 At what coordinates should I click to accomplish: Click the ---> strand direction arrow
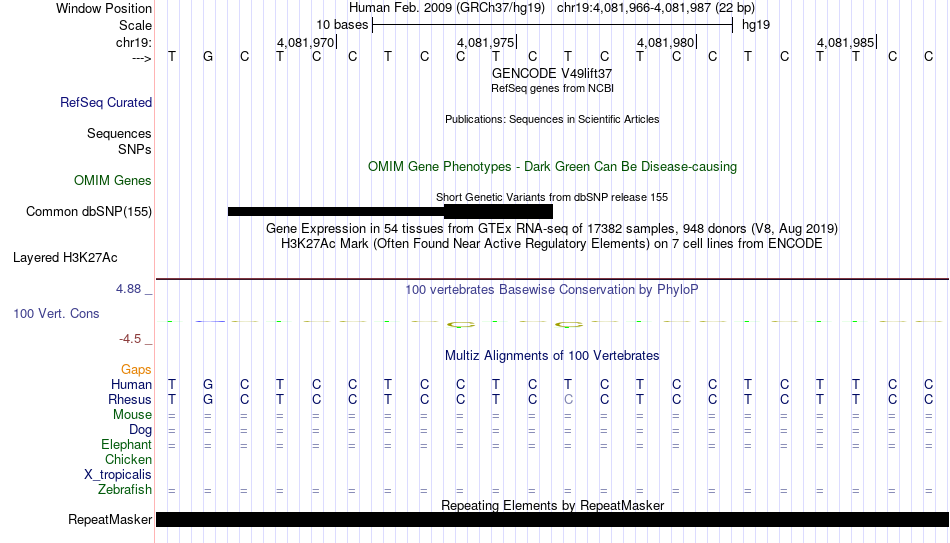142,58
